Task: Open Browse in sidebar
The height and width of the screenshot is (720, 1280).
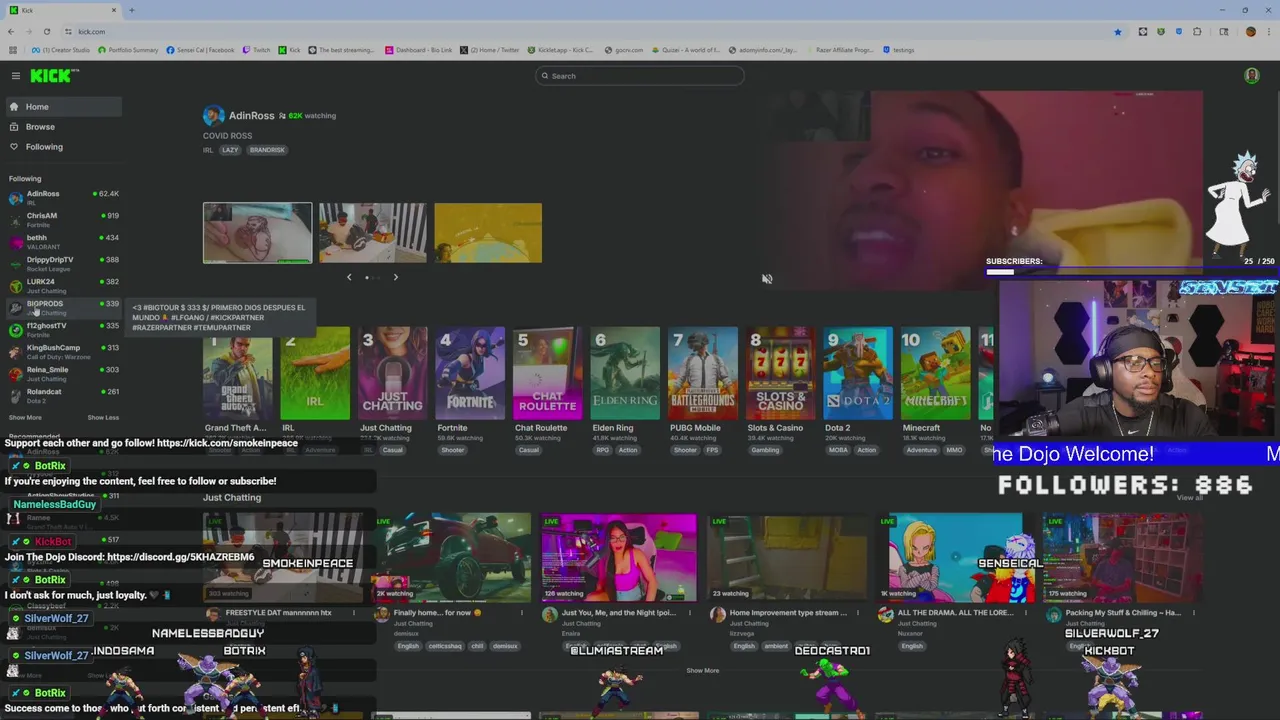Action: pyautogui.click(x=62, y=127)
